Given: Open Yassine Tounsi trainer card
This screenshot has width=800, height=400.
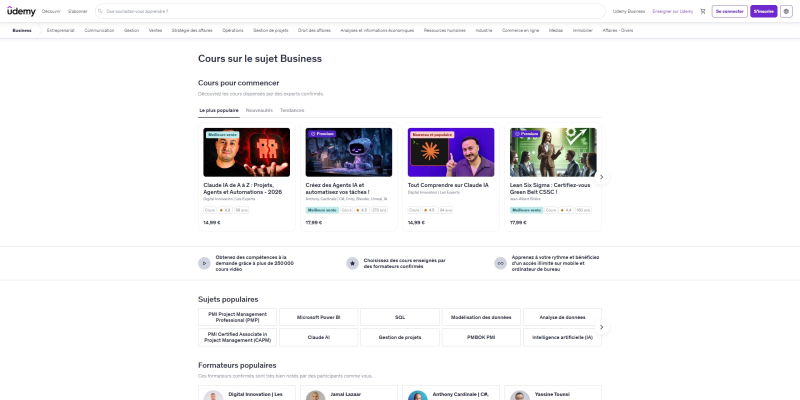Looking at the screenshot, I should tap(553, 393).
